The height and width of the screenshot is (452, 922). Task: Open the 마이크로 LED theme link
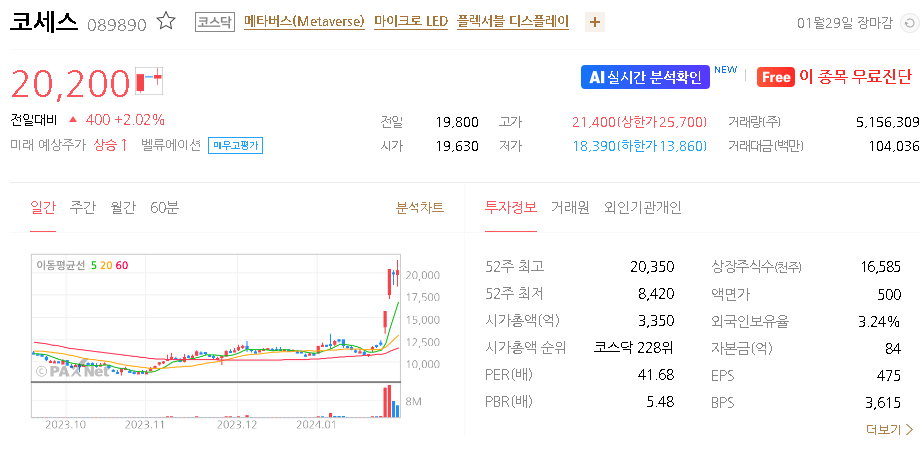[x=411, y=22]
